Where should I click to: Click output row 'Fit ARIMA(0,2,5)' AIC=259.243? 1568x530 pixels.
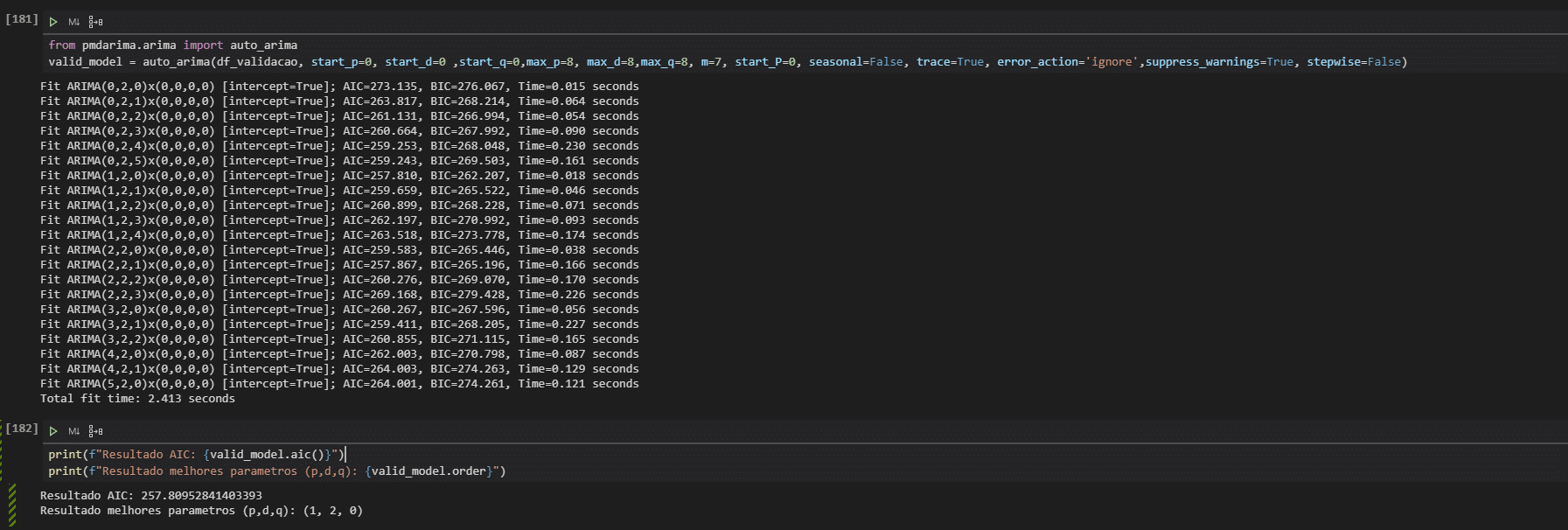pos(339,160)
